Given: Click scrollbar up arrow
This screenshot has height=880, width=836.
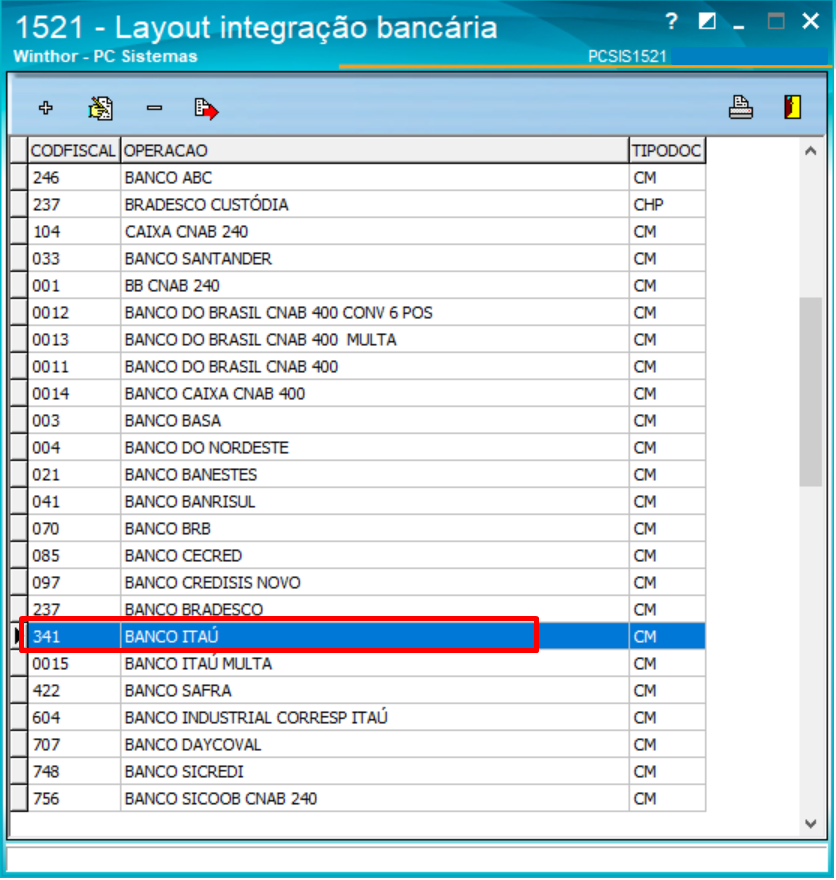Looking at the screenshot, I should pyautogui.click(x=810, y=151).
